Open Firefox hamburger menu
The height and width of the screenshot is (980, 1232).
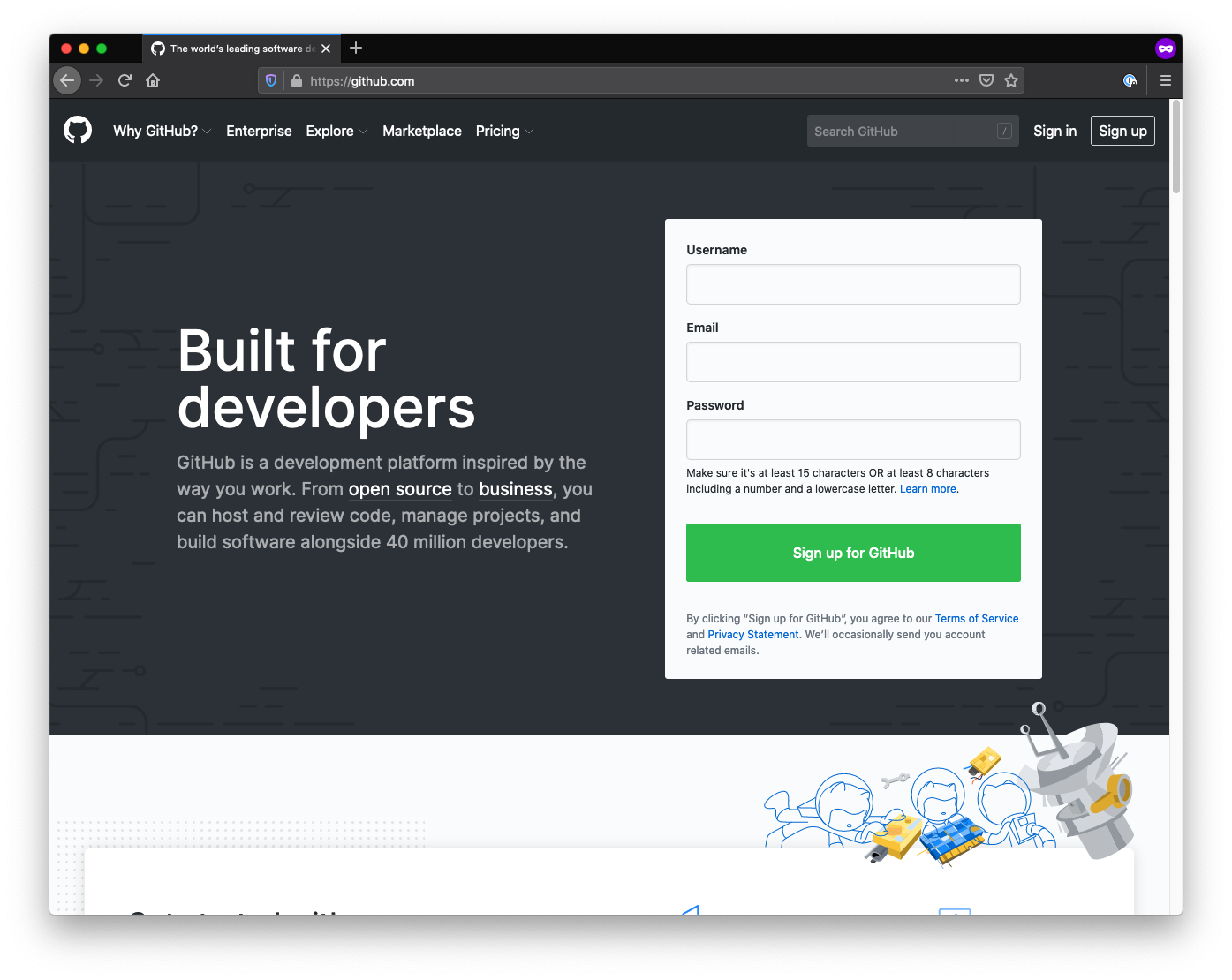point(1165,80)
